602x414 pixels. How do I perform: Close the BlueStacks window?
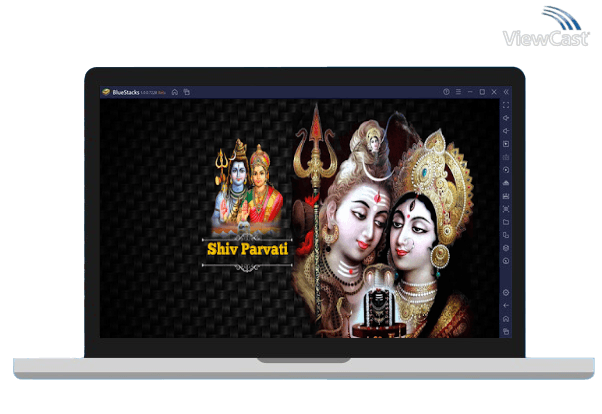(494, 92)
